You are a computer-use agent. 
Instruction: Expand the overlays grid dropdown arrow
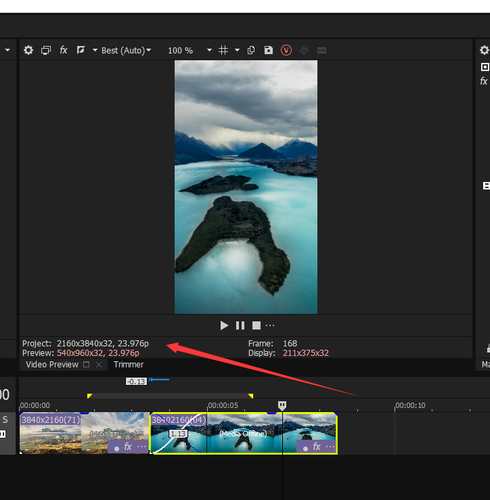pyautogui.click(x=237, y=50)
